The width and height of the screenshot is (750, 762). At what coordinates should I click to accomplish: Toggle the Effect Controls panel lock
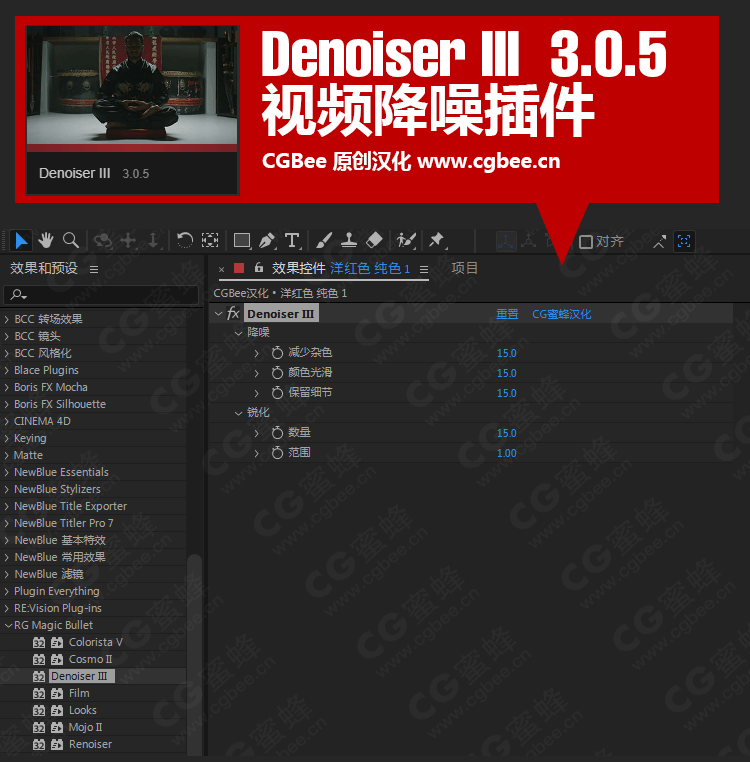259,267
